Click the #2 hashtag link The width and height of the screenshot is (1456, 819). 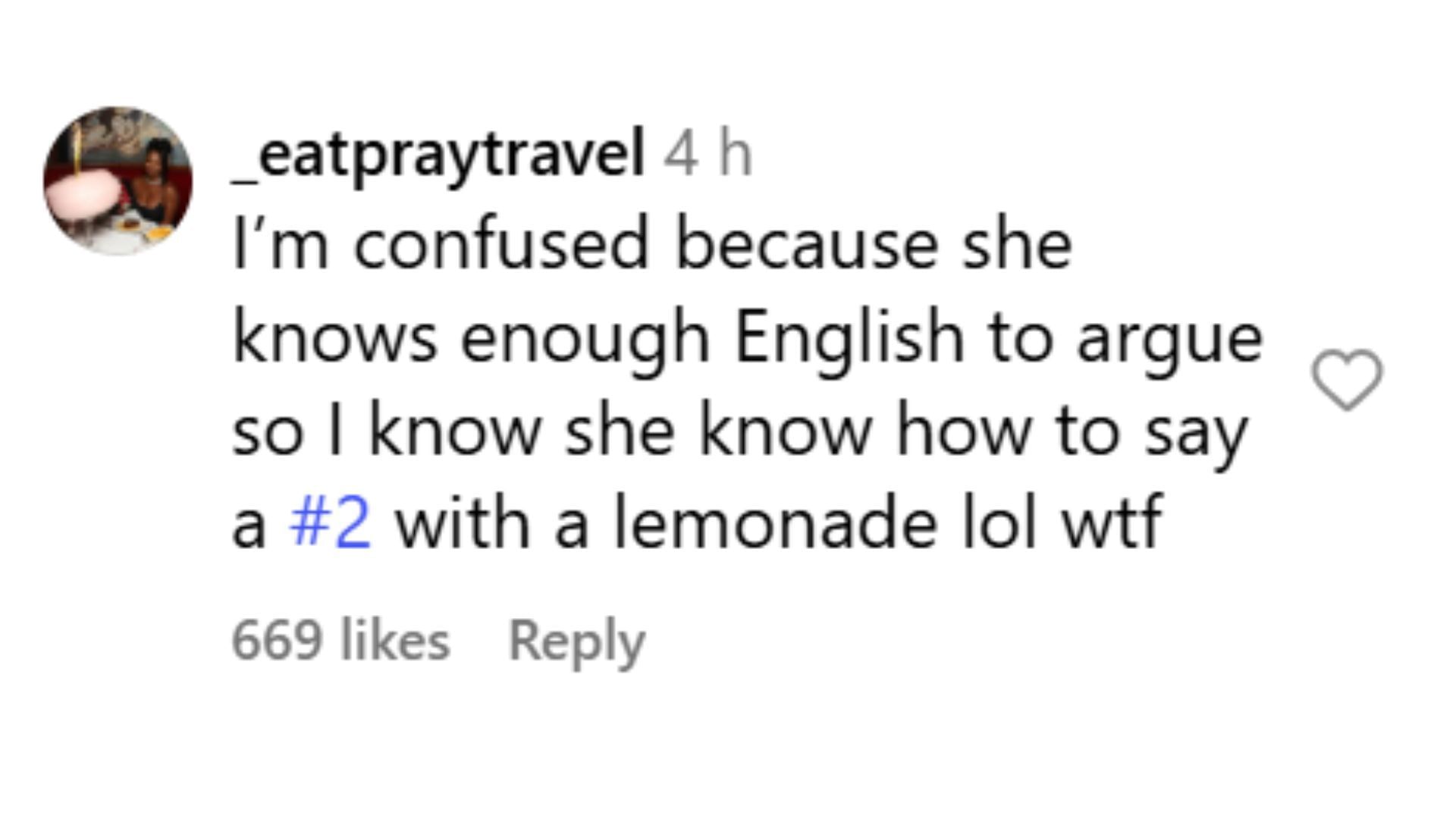(x=331, y=523)
